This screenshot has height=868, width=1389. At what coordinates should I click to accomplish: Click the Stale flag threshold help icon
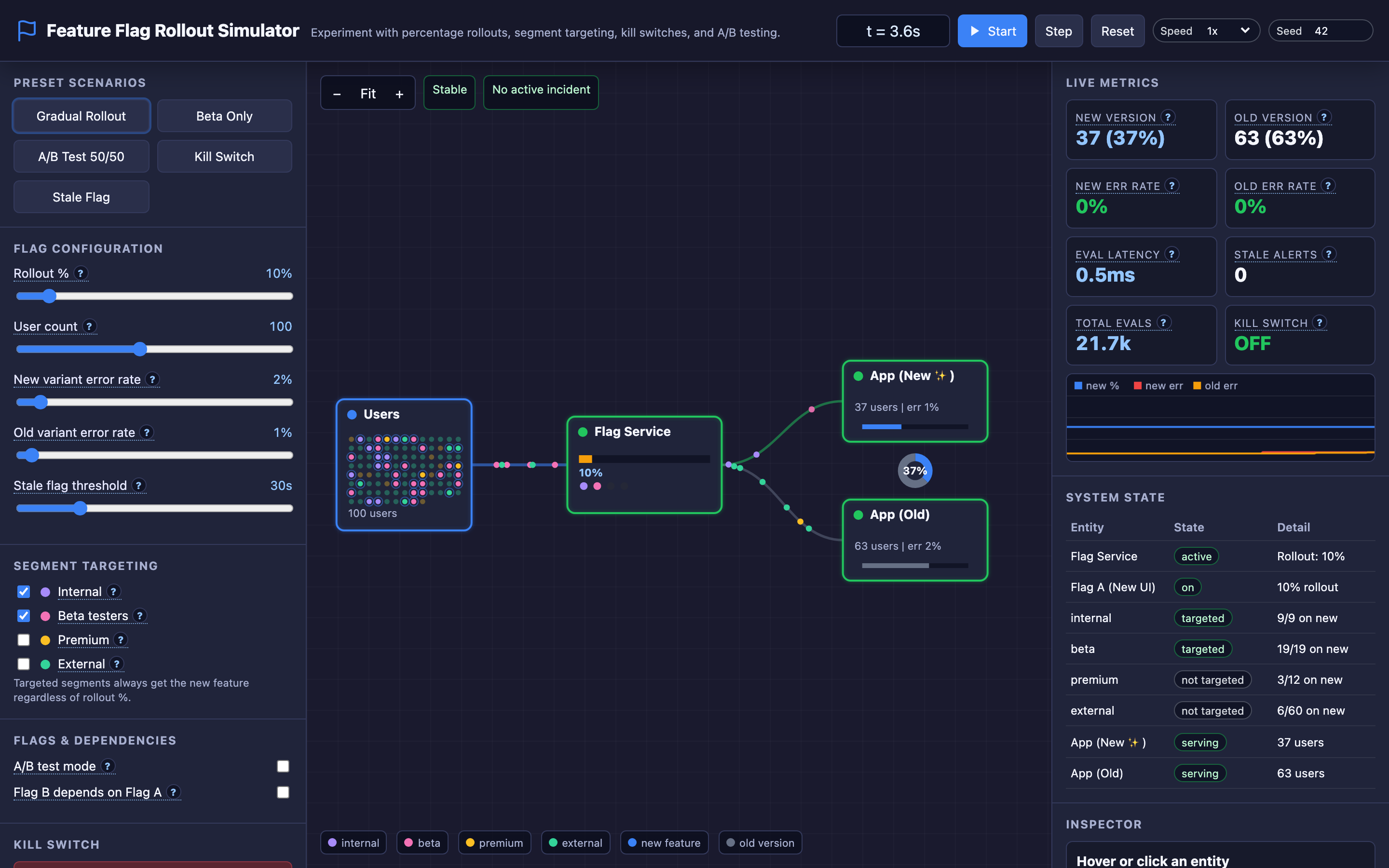click(x=138, y=485)
